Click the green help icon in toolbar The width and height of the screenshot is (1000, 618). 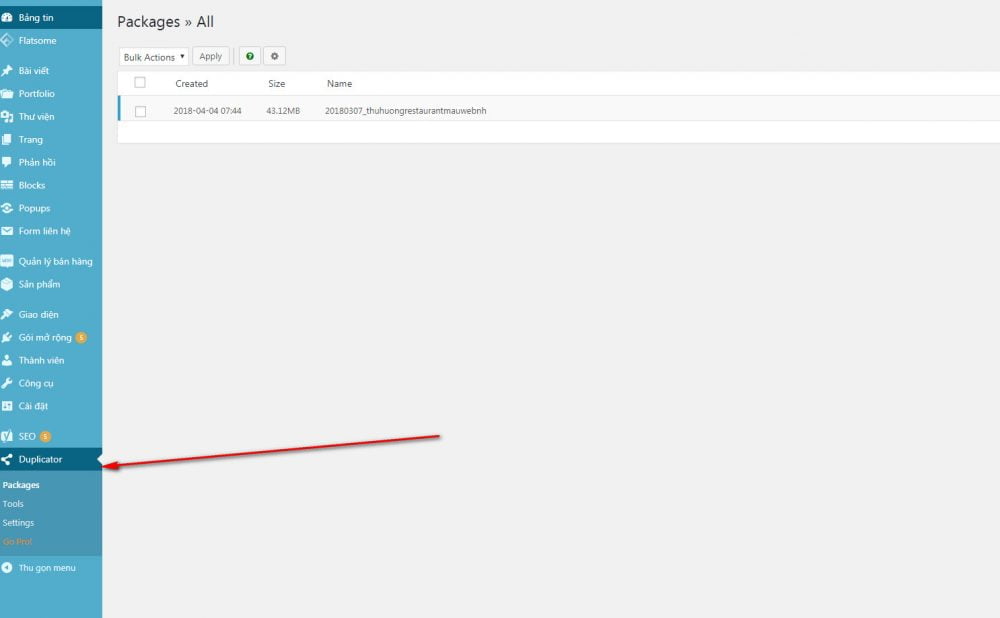[250, 57]
